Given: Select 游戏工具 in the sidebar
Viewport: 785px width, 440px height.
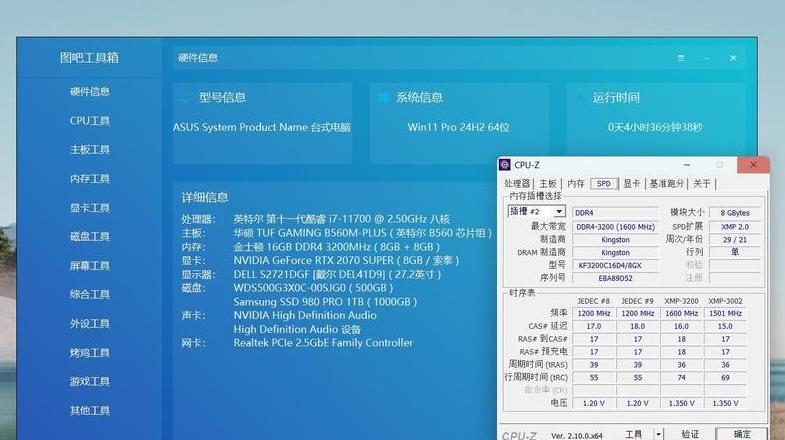Looking at the screenshot, I should coord(90,381).
